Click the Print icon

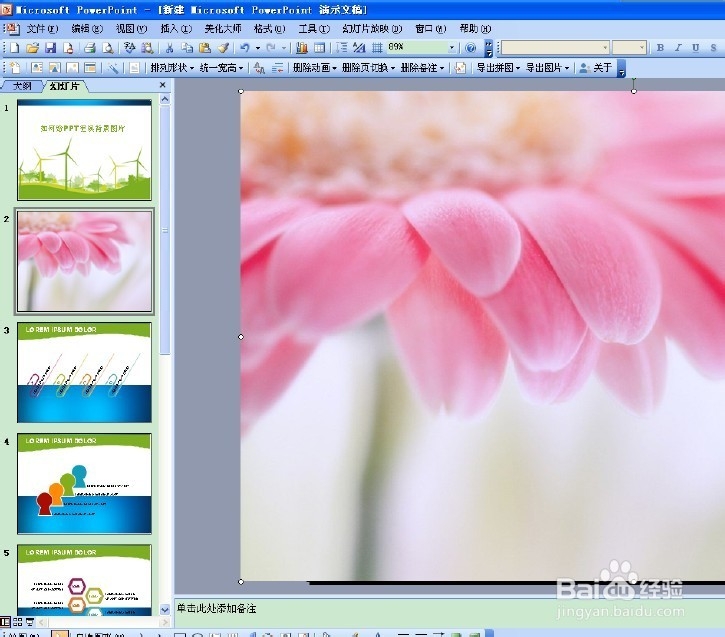(x=90, y=48)
